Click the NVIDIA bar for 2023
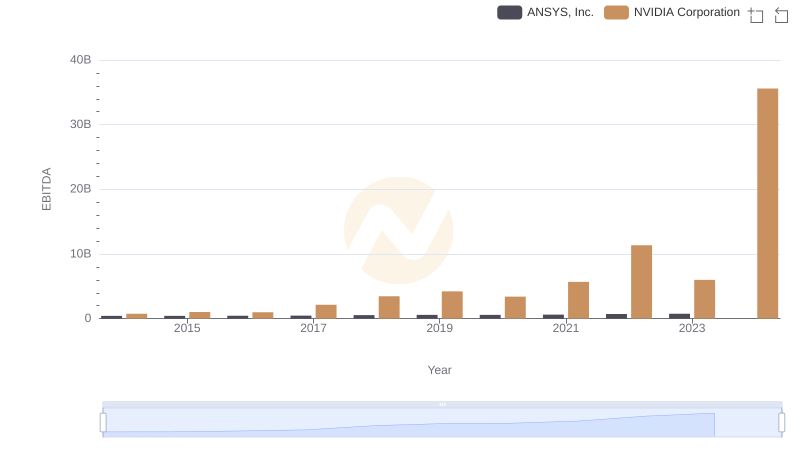 (x=704, y=299)
